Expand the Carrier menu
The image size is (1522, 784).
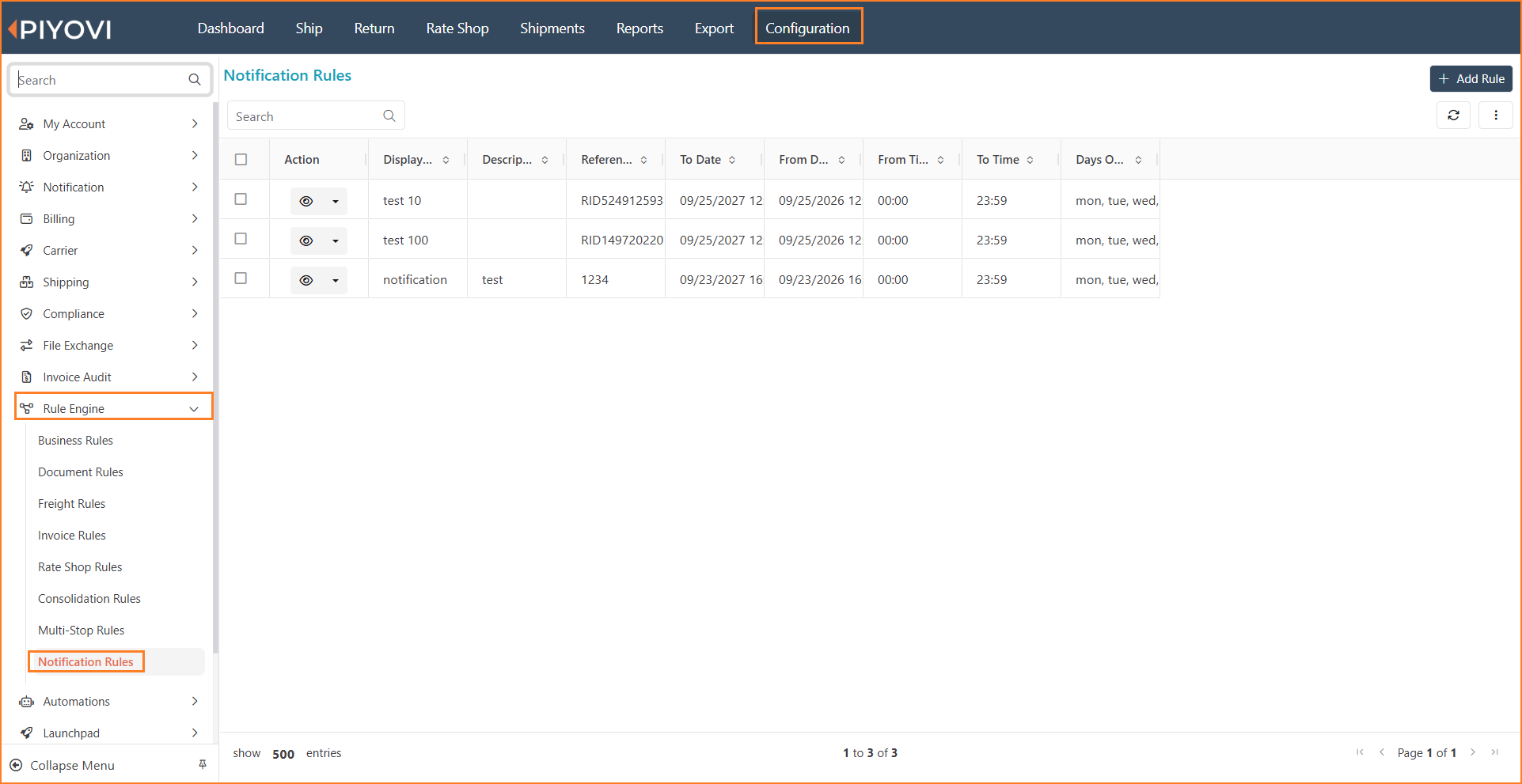coord(109,250)
